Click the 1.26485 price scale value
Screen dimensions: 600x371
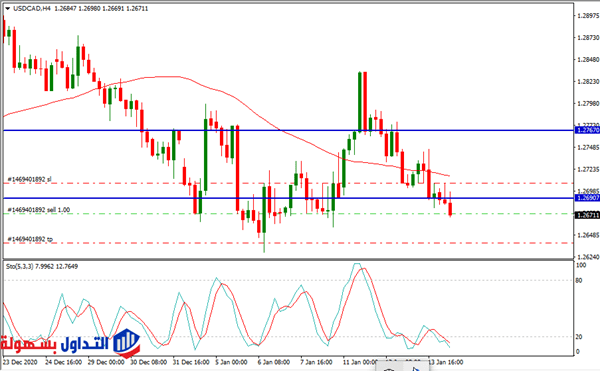588,235
